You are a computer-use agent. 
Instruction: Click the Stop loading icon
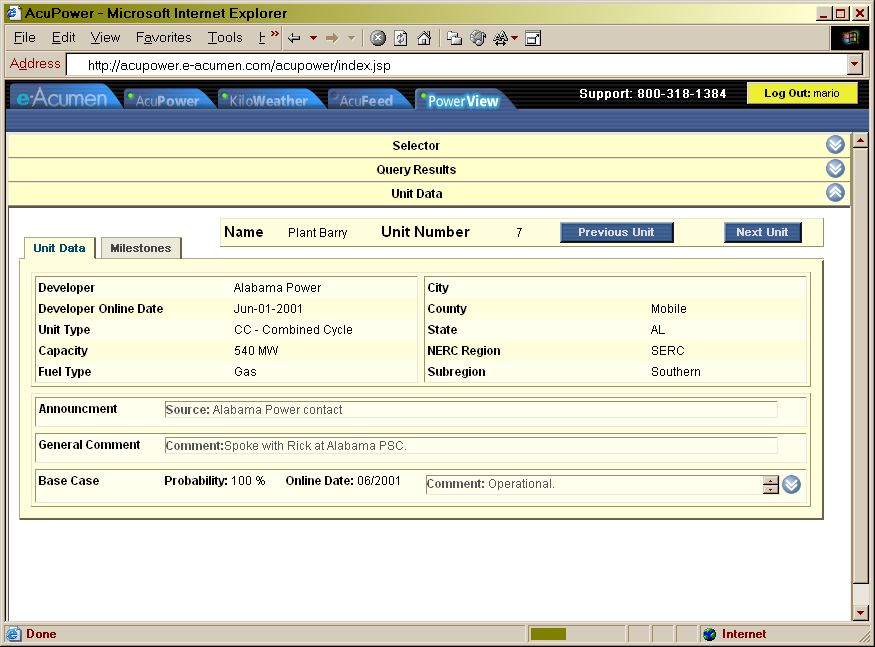pyautogui.click(x=377, y=37)
